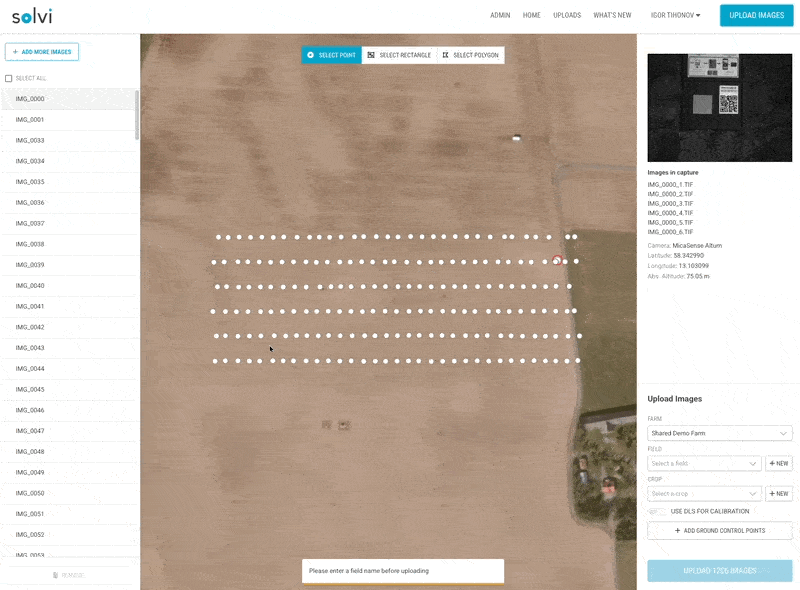Open the Uploads page
This screenshot has height=590, width=800.
pos(567,15)
